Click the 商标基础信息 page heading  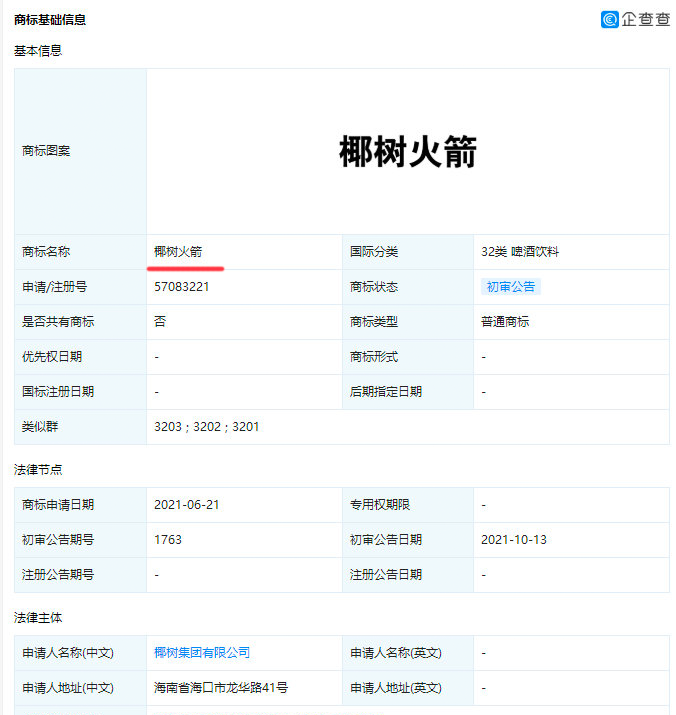[50, 20]
